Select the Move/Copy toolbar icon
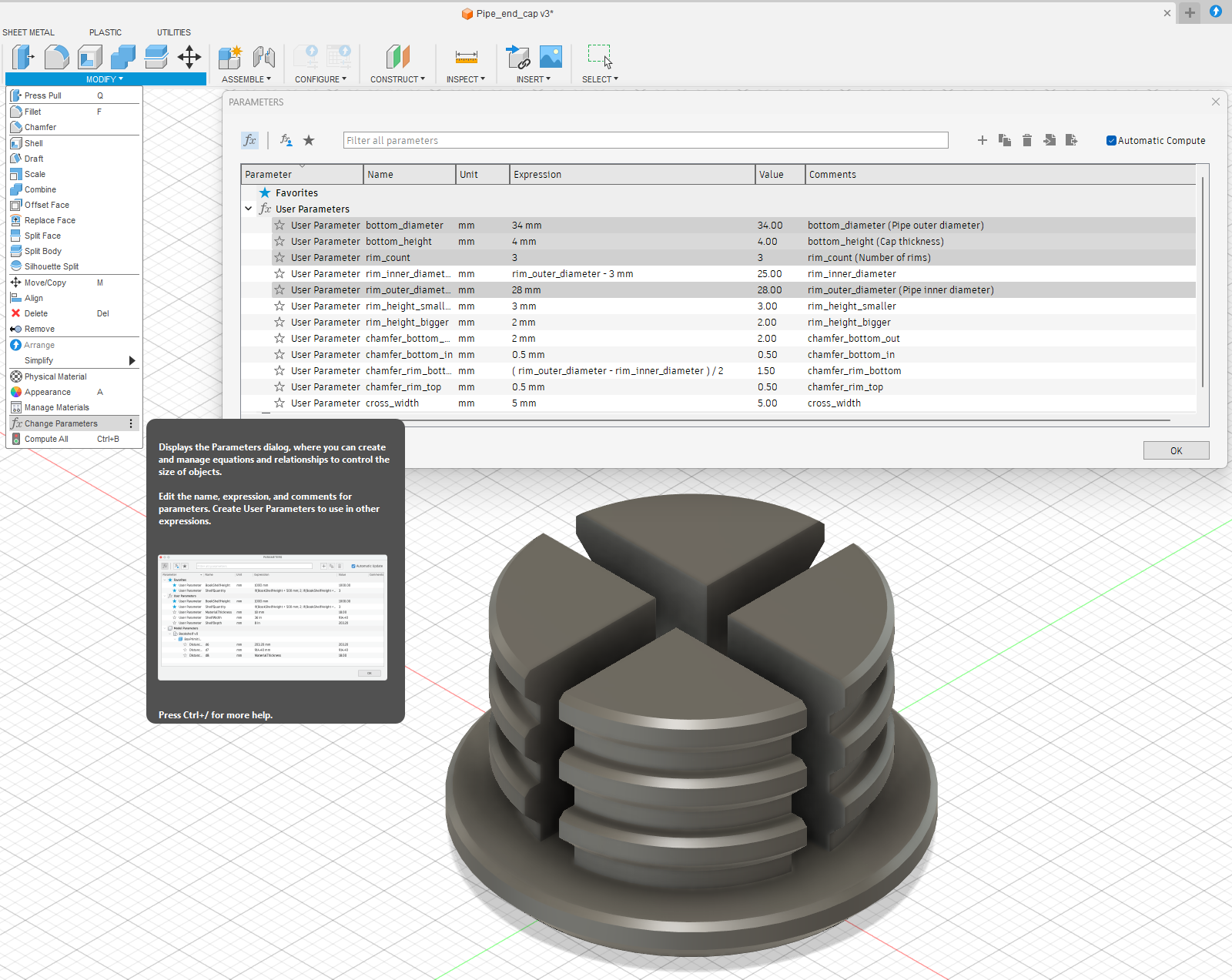 pos(189,57)
